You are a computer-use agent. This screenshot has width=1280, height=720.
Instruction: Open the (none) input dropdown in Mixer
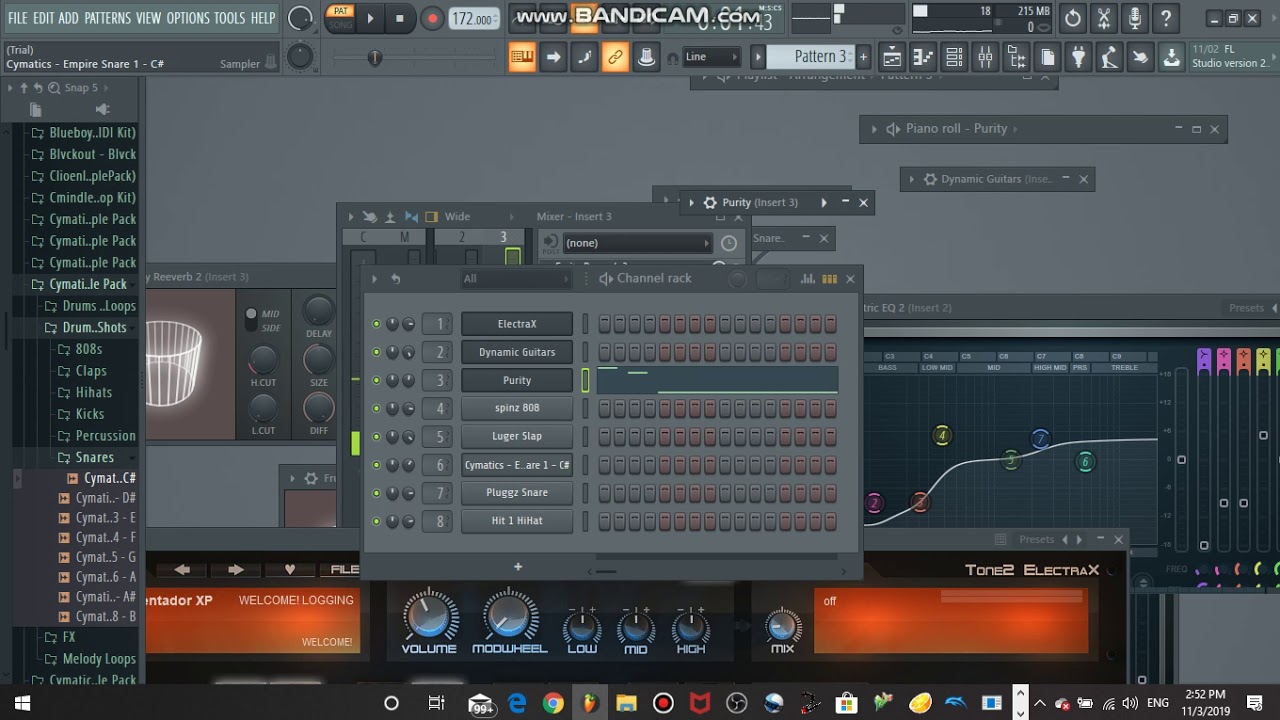(636, 243)
